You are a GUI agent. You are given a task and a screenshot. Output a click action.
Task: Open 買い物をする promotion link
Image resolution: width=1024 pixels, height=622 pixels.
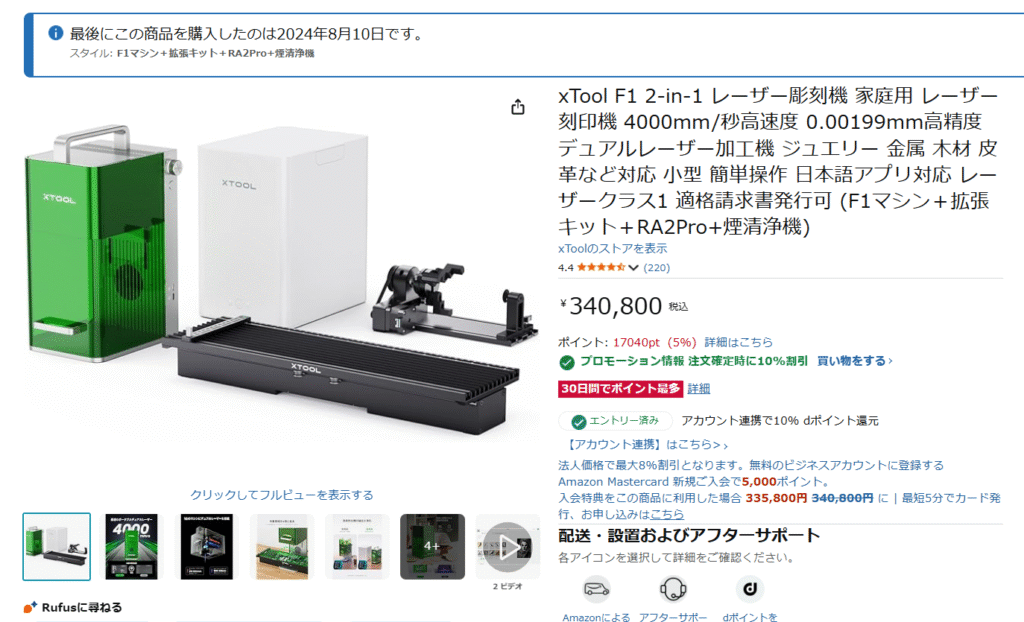[x=854, y=361]
